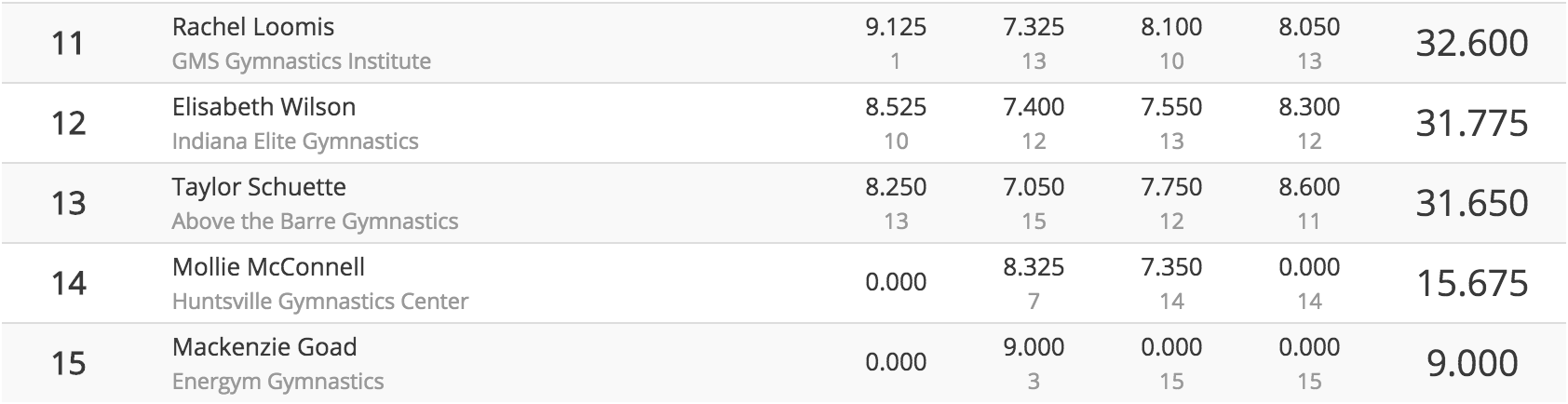Screen dimensions: 1568x404
Task: Open Indiana Elite Gymnastics club
Action: (x=295, y=141)
